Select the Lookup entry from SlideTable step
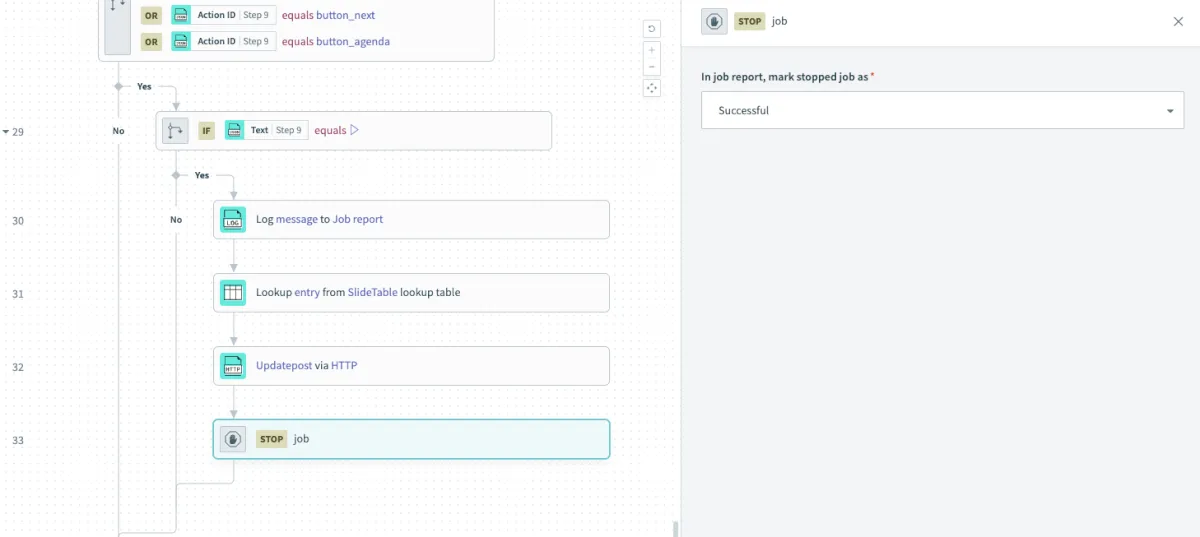The width and height of the screenshot is (1200, 537). coord(411,293)
